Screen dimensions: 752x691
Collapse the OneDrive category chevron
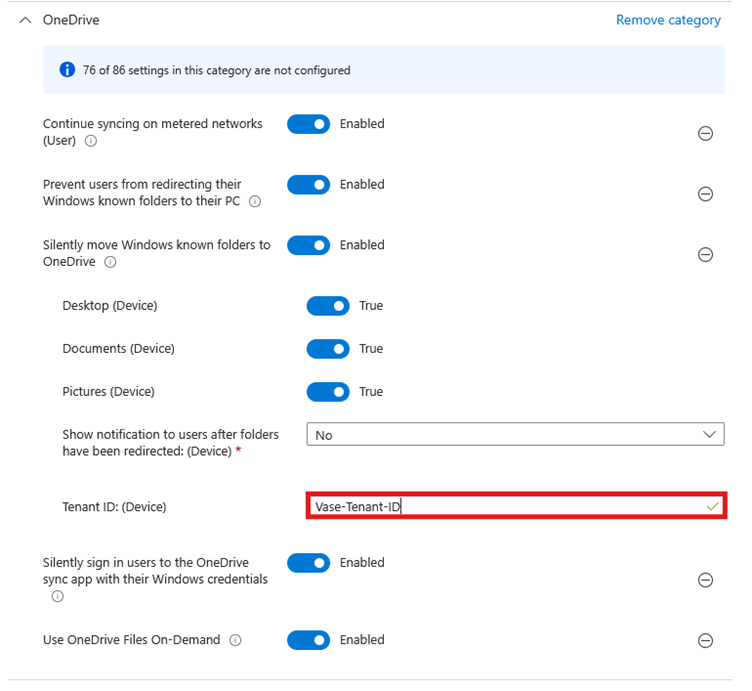coord(25,20)
